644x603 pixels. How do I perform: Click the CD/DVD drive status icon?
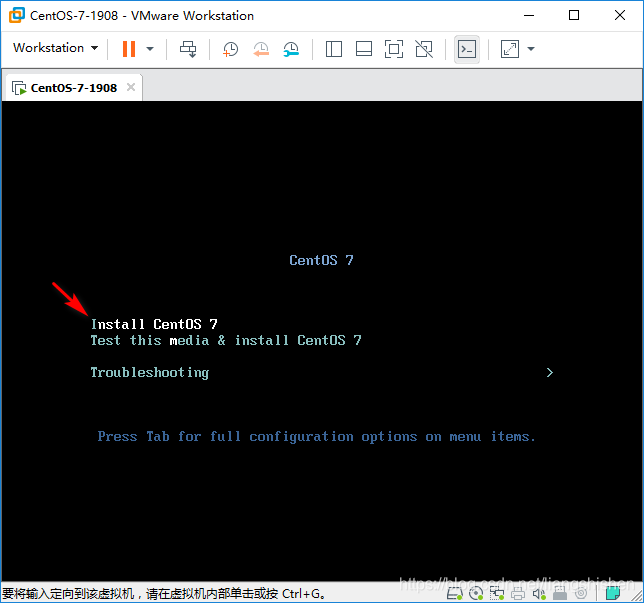pos(476,594)
